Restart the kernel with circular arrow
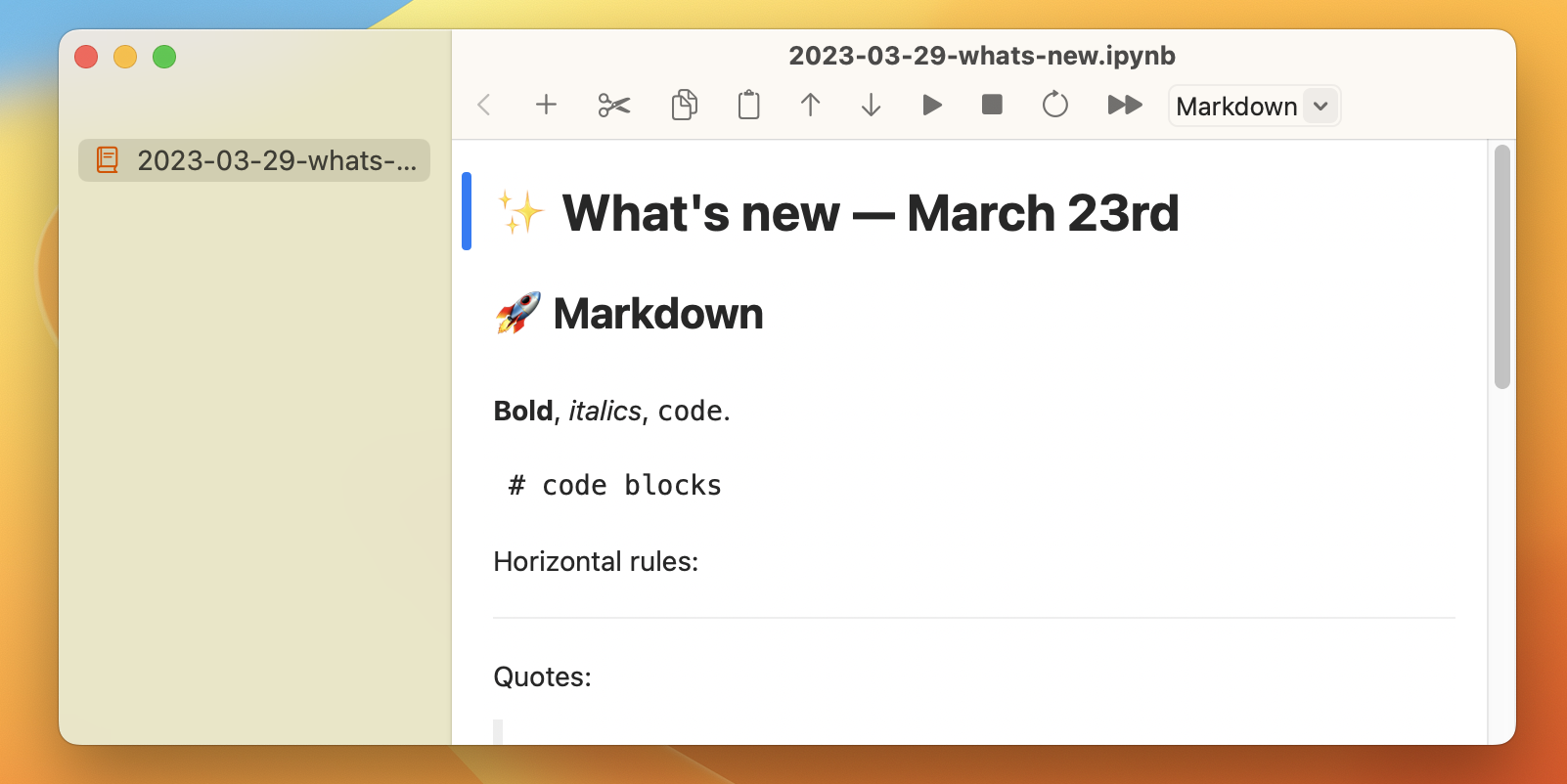The width and height of the screenshot is (1567, 784). point(1054,104)
